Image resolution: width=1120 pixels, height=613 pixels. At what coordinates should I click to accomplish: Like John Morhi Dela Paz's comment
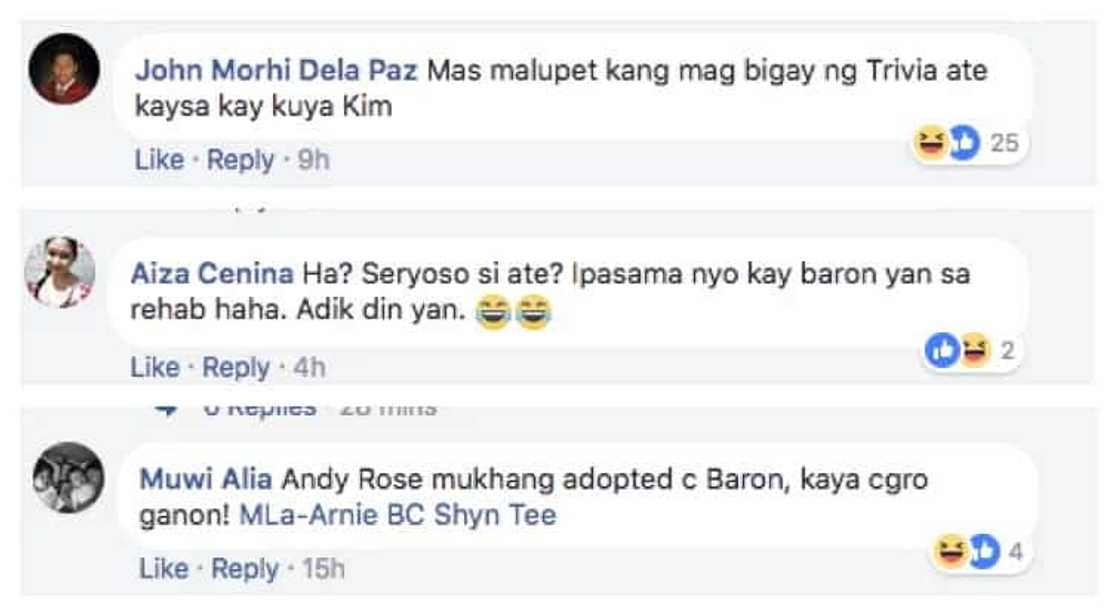point(159,159)
